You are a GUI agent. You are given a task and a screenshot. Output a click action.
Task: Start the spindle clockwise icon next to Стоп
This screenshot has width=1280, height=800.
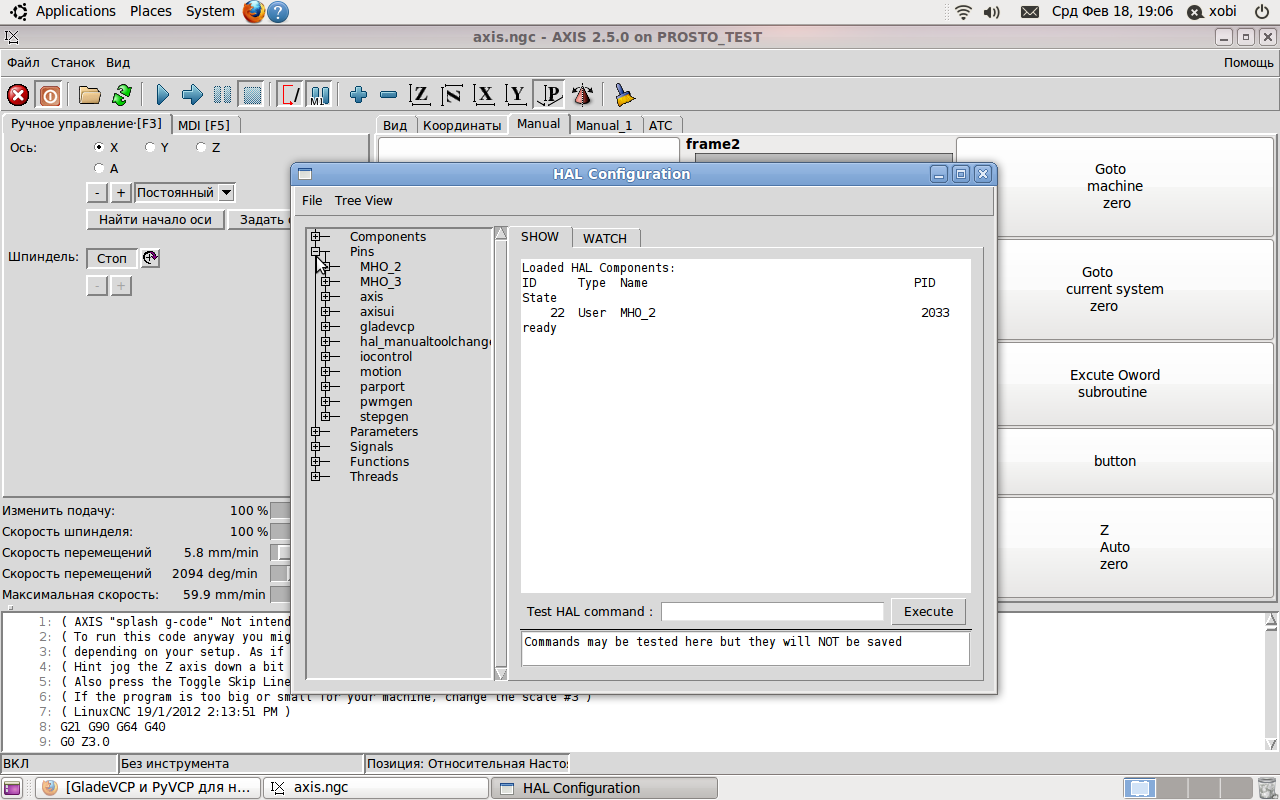[150, 258]
